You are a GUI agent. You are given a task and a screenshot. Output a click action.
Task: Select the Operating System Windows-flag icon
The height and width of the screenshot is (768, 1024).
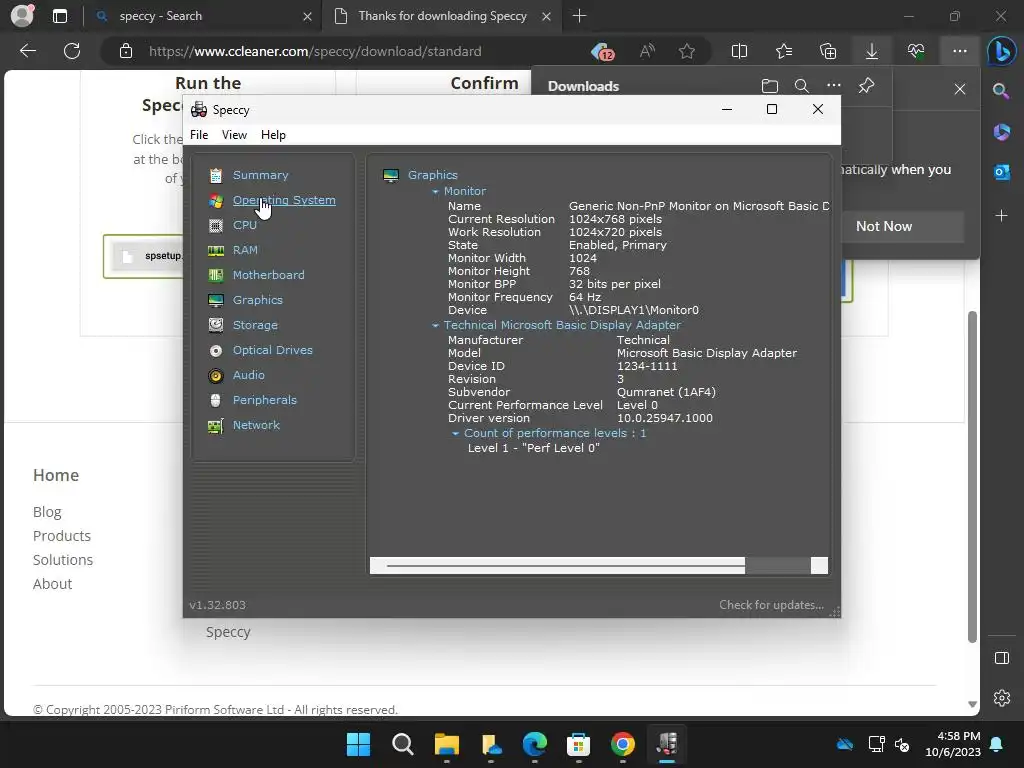coord(216,200)
